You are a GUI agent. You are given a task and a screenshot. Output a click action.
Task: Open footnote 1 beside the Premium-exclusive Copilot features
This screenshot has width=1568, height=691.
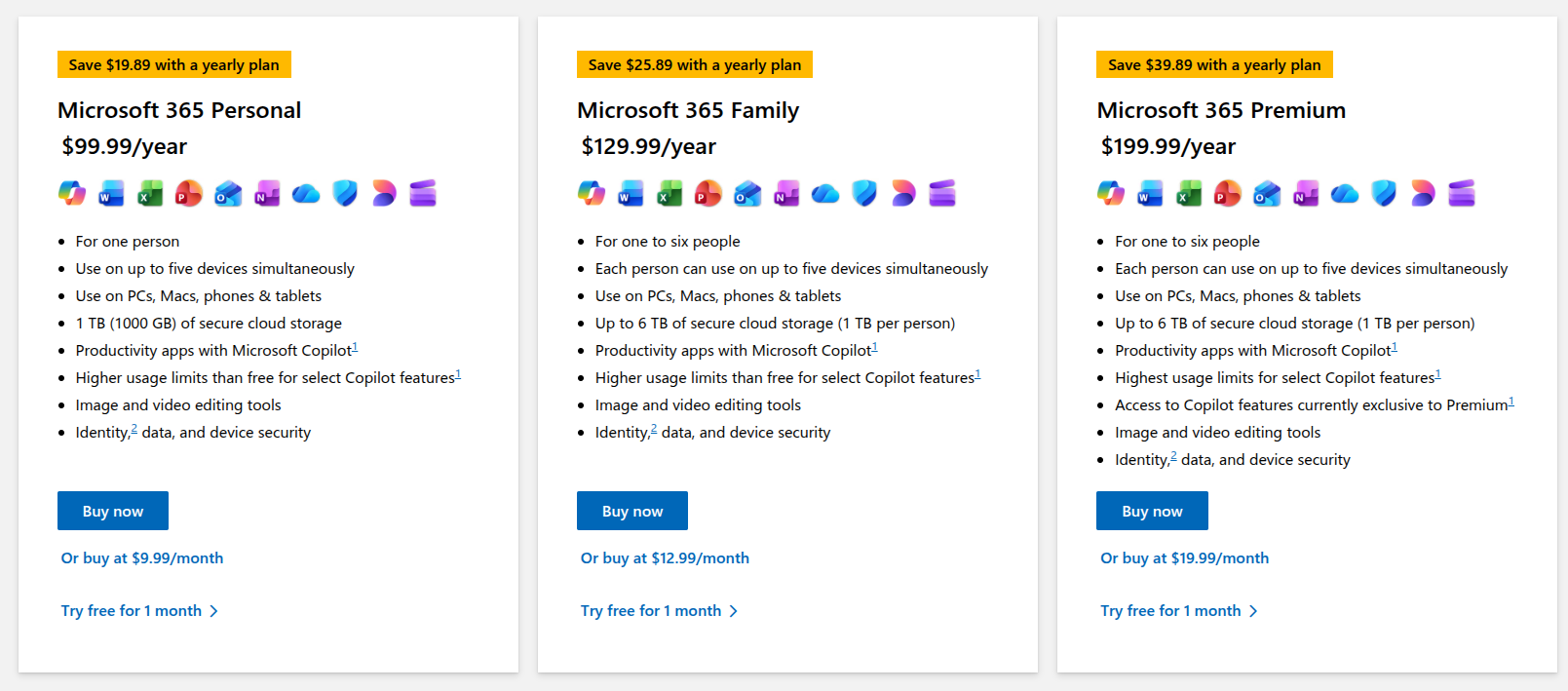tap(1511, 402)
